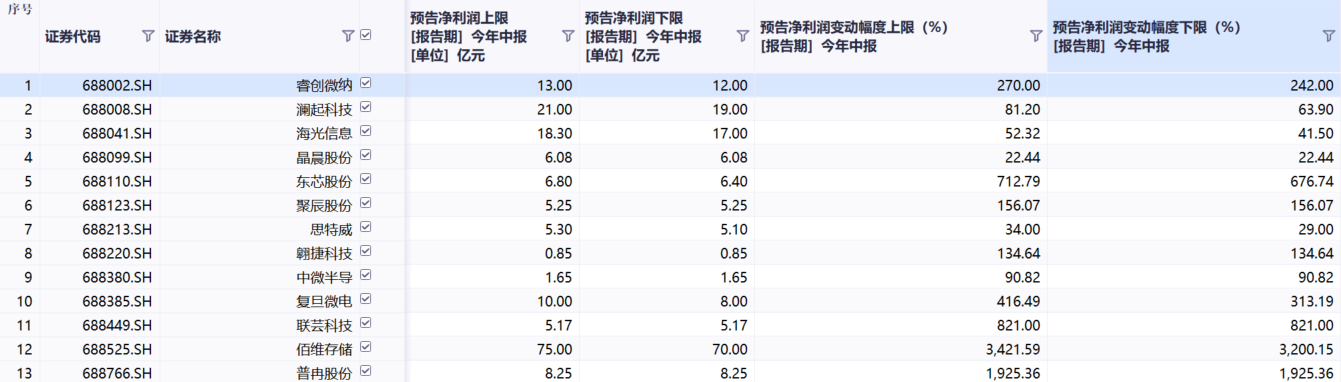The height and width of the screenshot is (382, 1341).
Task: Select stock code 688220.SH
Action: [116, 254]
